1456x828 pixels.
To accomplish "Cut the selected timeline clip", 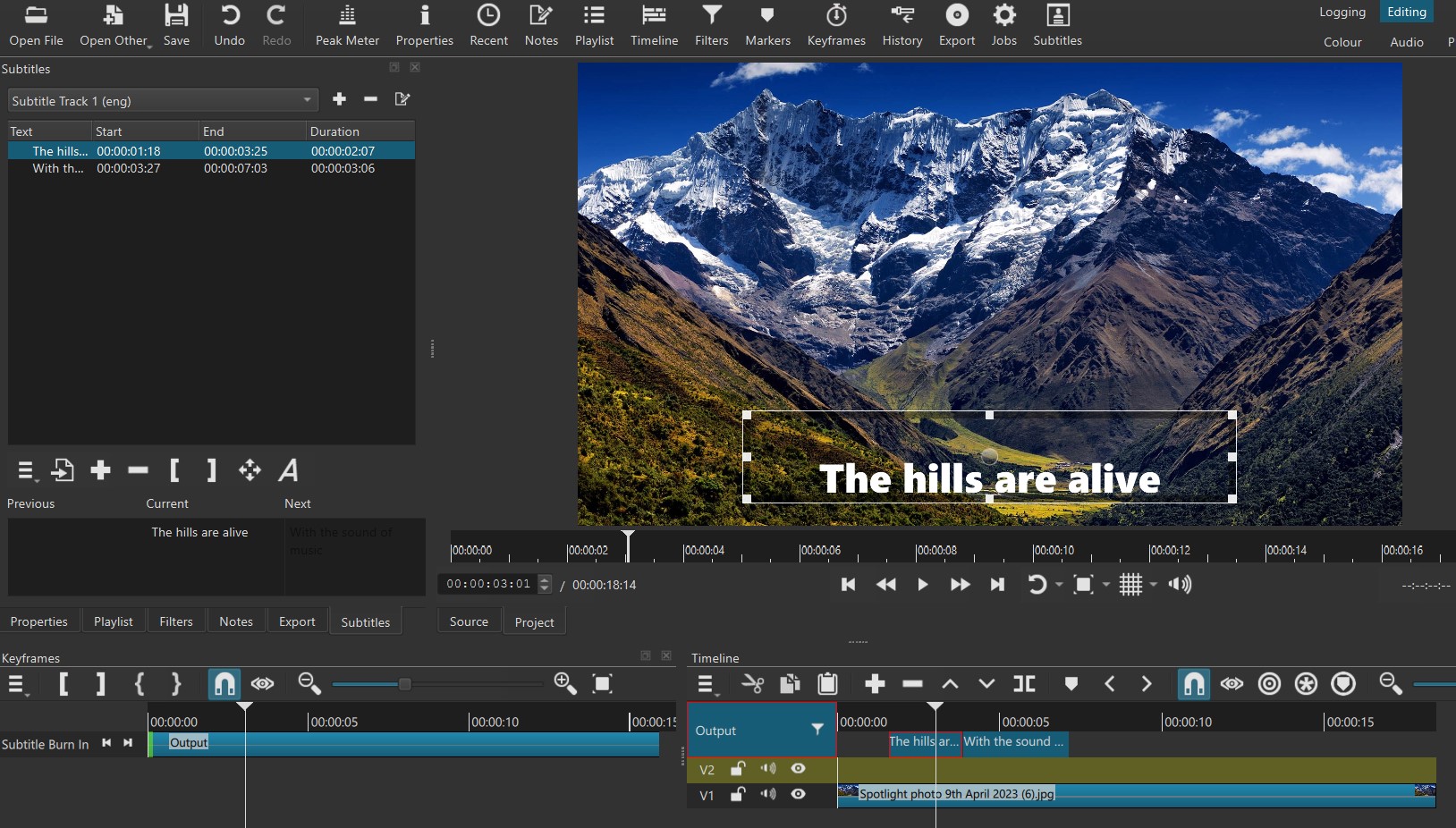I will pyautogui.click(x=753, y=684).
